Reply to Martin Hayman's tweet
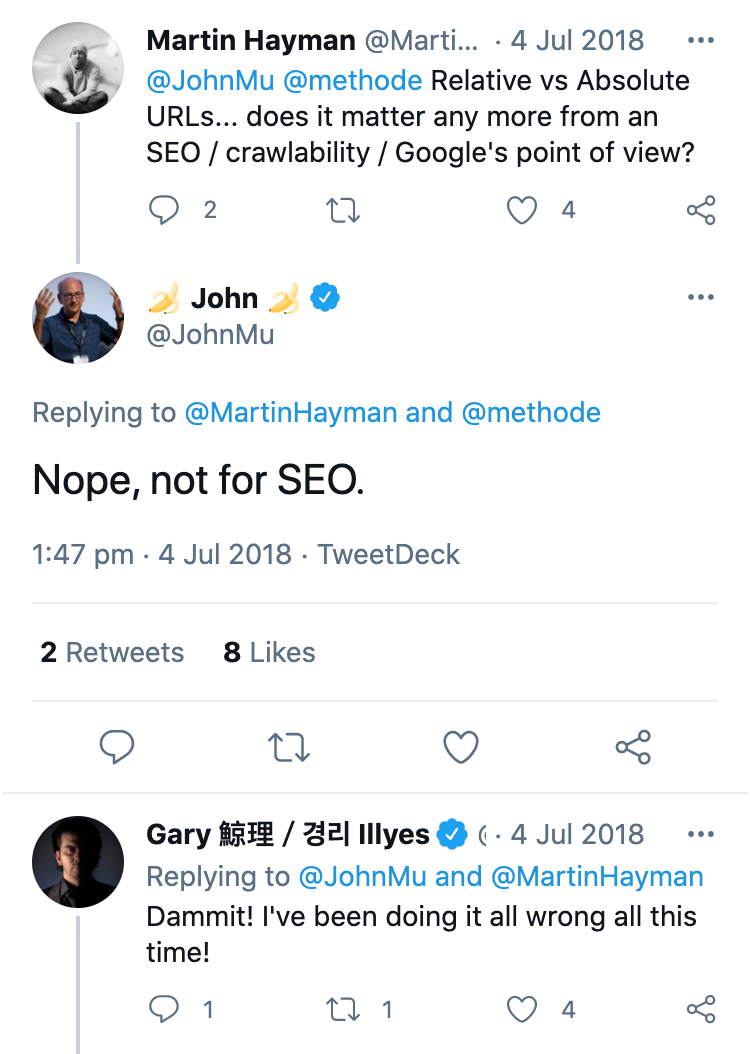Screen dimensions: 750x1054 163,210
